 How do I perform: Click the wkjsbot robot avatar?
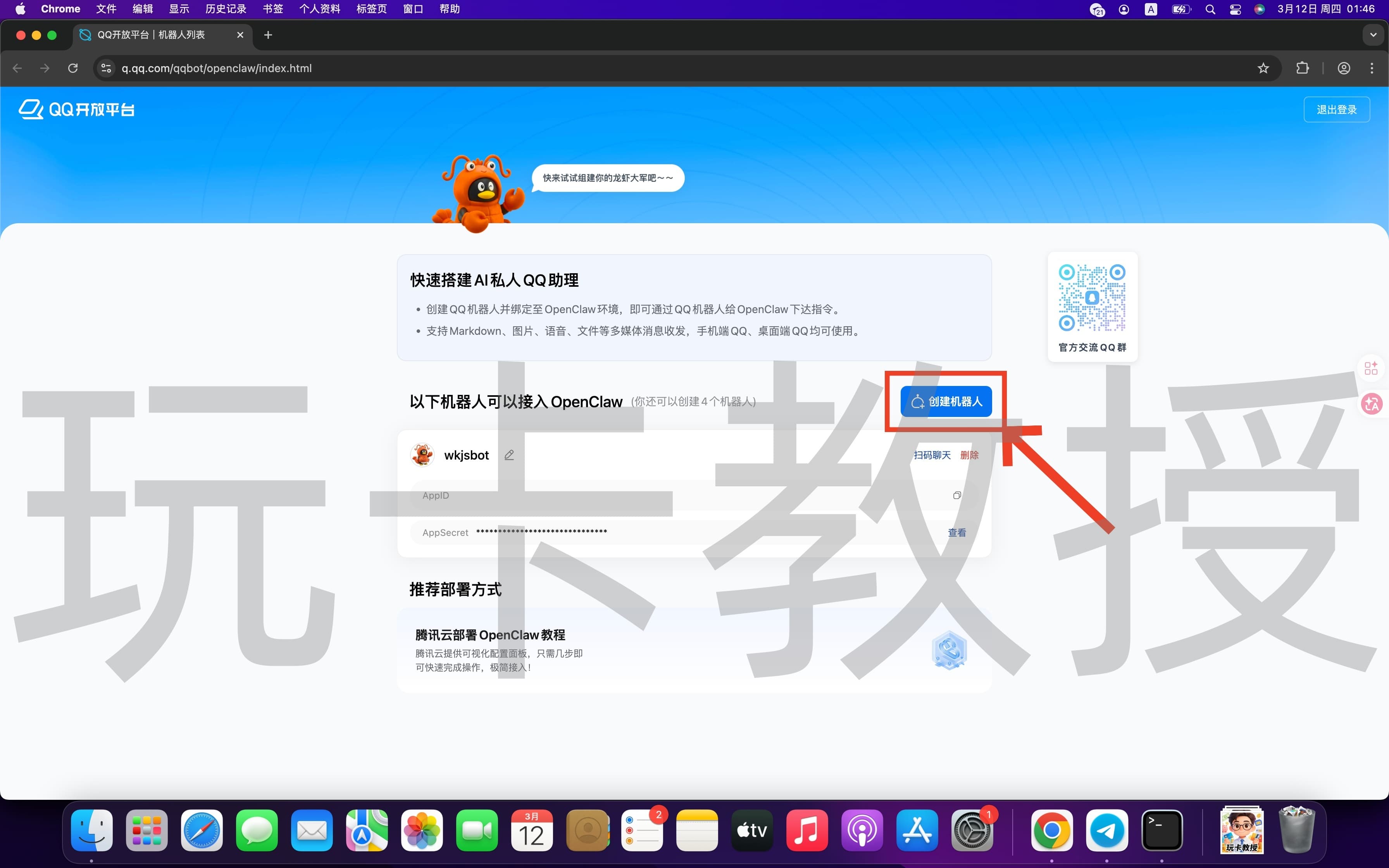tap(422, 455)
